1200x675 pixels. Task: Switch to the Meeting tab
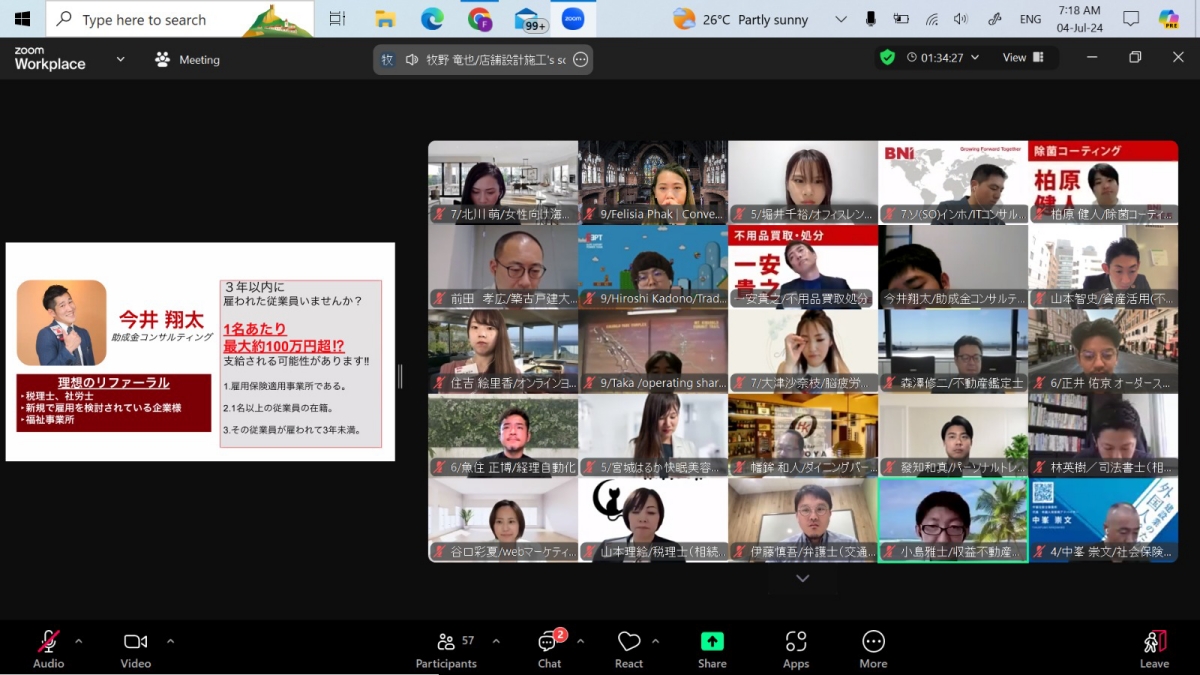(187, 60)
